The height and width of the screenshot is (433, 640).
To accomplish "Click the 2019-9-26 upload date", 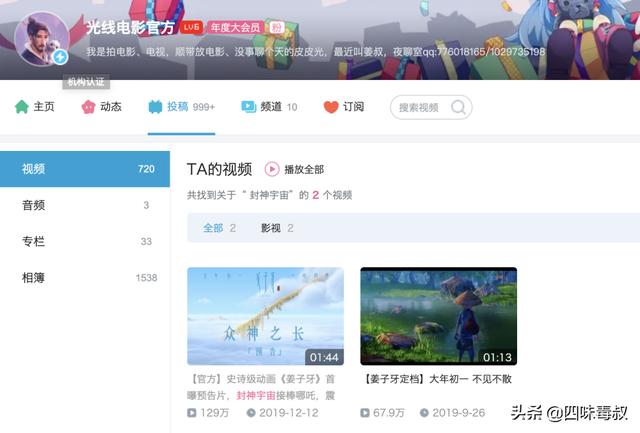I will (459, 413).
